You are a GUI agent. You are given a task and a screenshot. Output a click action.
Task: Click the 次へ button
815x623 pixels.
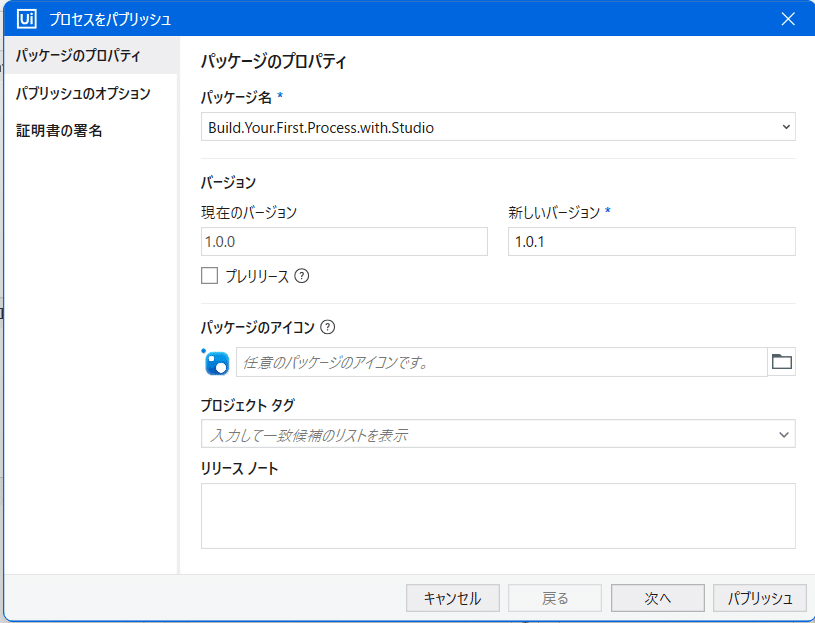point(658,598)
